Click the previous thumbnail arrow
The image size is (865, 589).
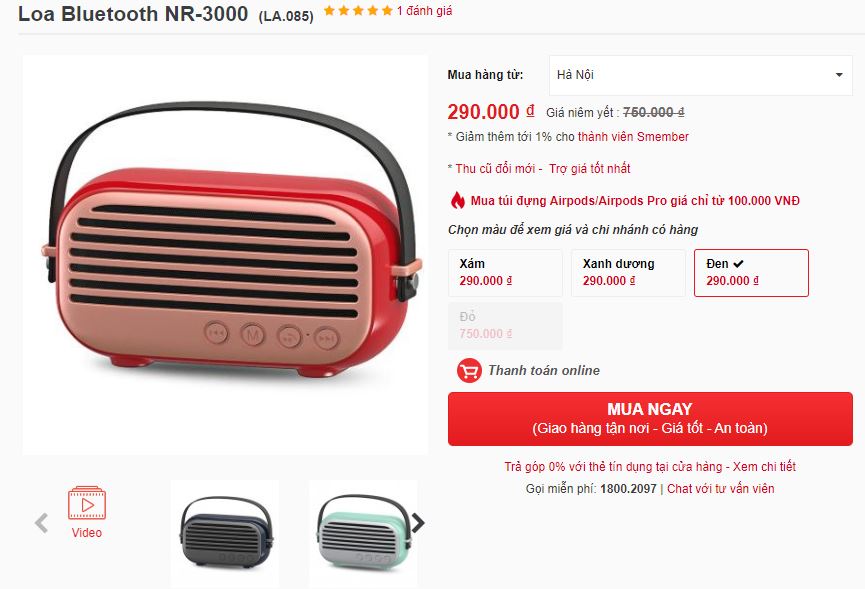tap(41, 523)
